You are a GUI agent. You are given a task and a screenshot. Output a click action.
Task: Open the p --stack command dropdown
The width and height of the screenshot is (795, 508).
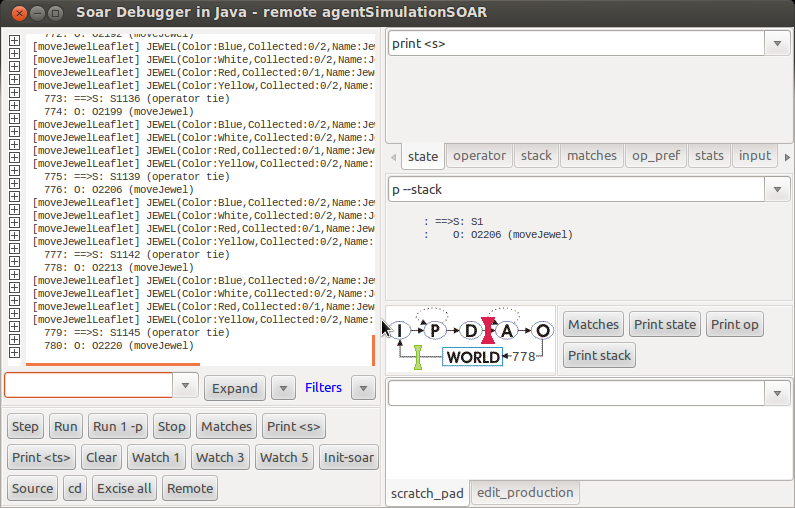(x=777, y=189)
